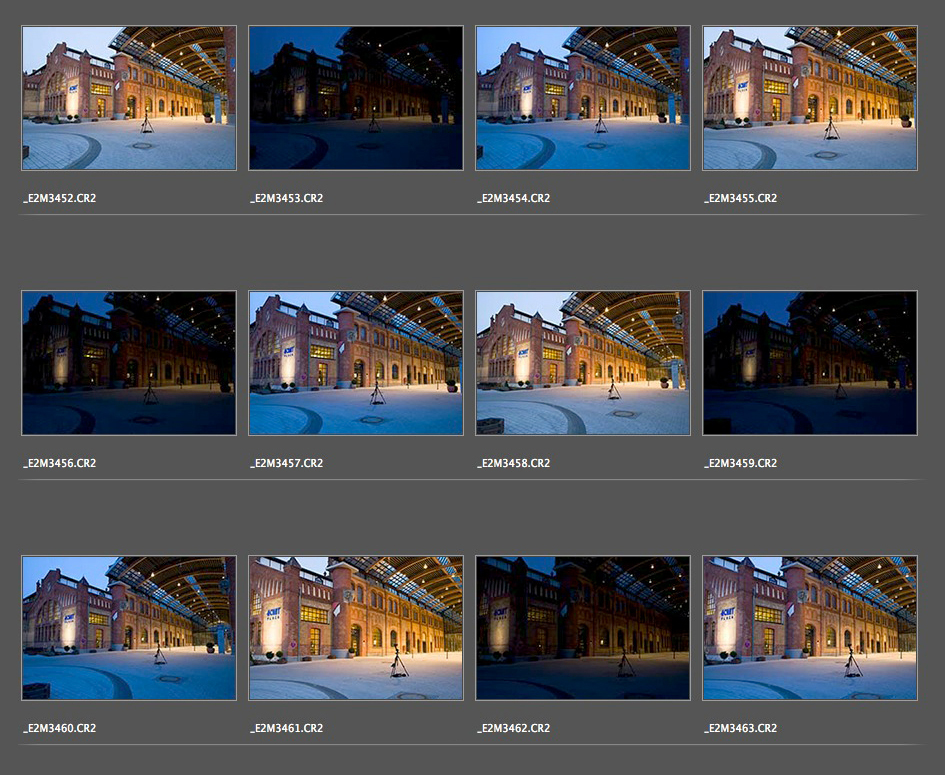Click the _E2M3461.CR2 filename caption
The width and height of the screenshot is (945, 775).
(287, 728)
